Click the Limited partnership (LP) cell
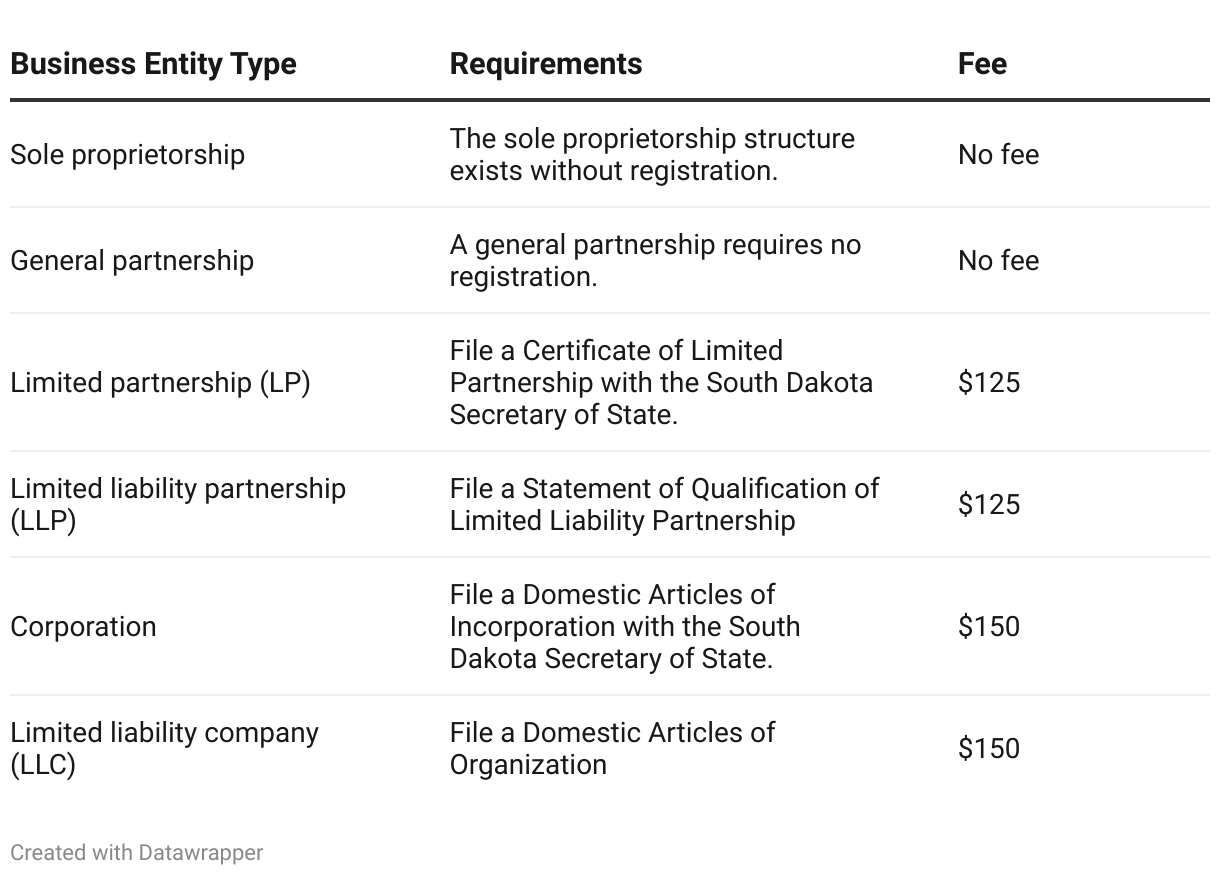 pos(160,383)
